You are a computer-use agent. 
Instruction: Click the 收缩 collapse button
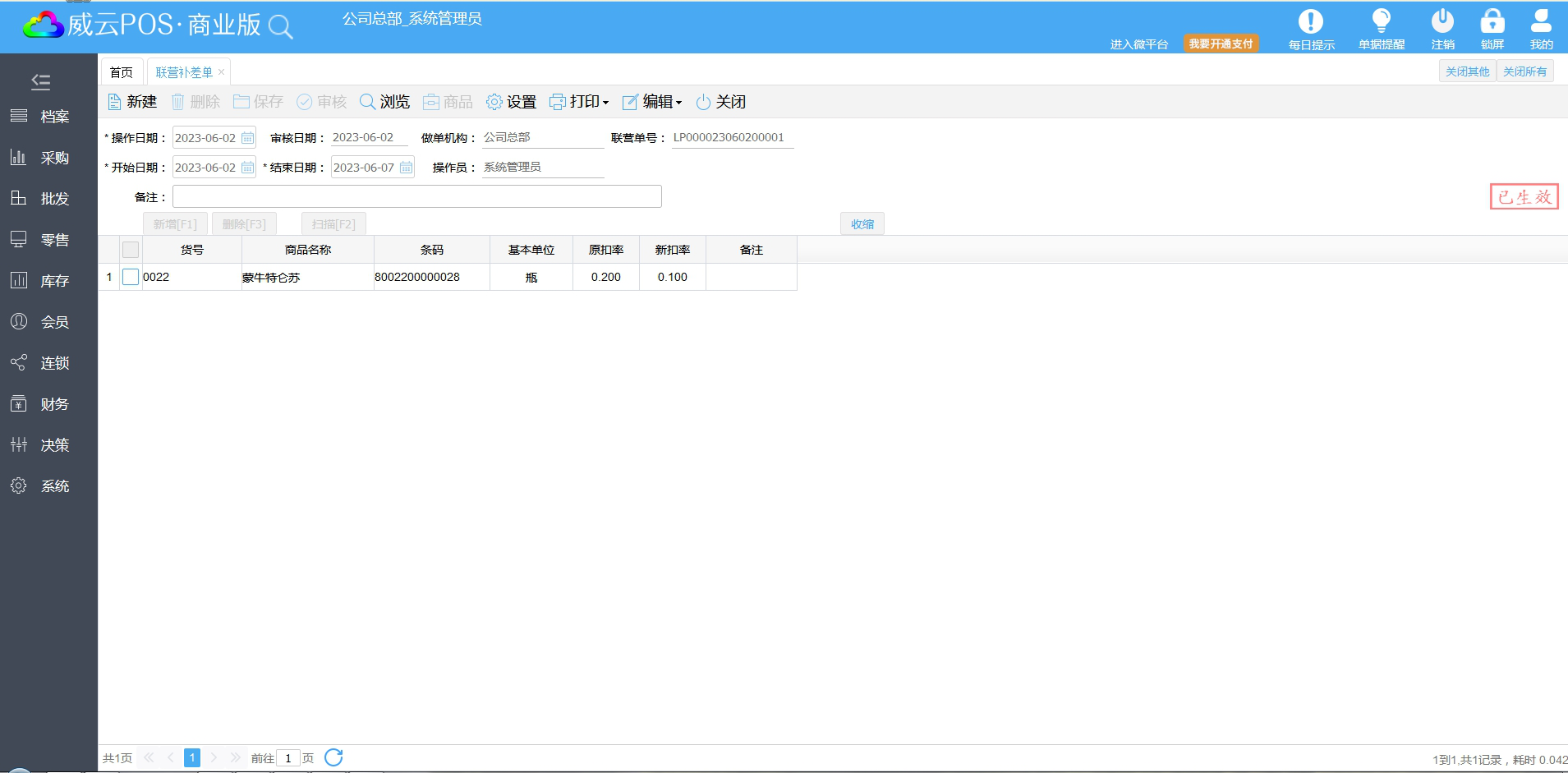tap(862, 224)
